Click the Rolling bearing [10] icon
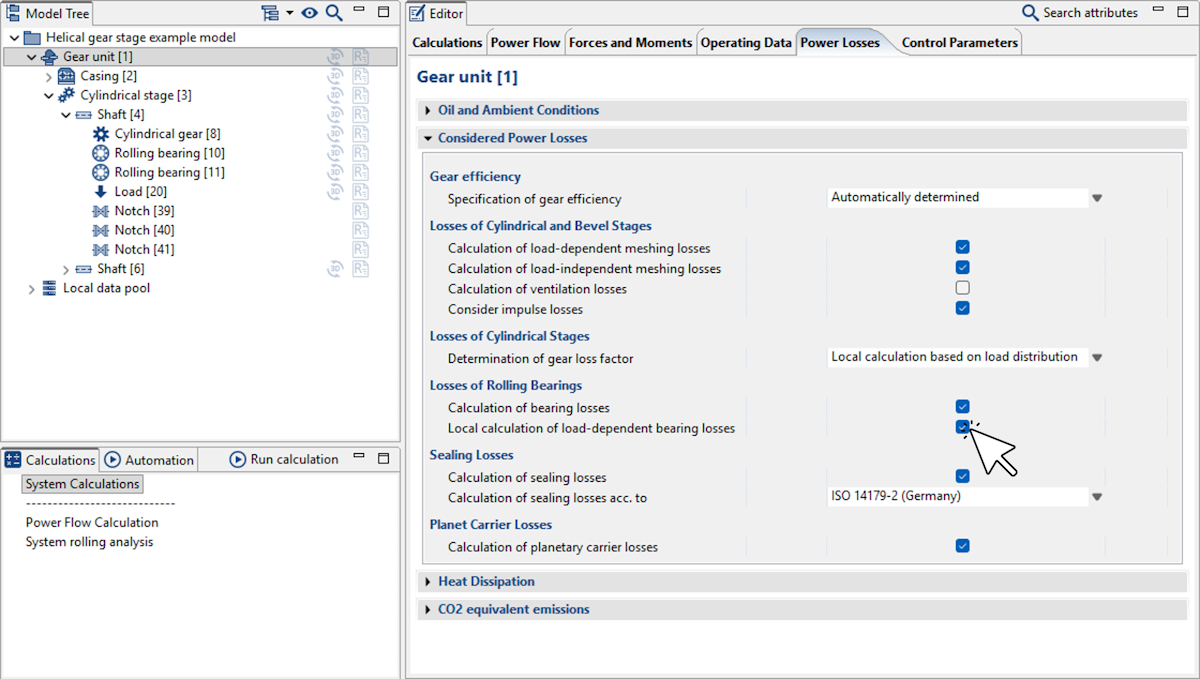1200x679 pixels. pyautogui.click(x=100, y=153)
